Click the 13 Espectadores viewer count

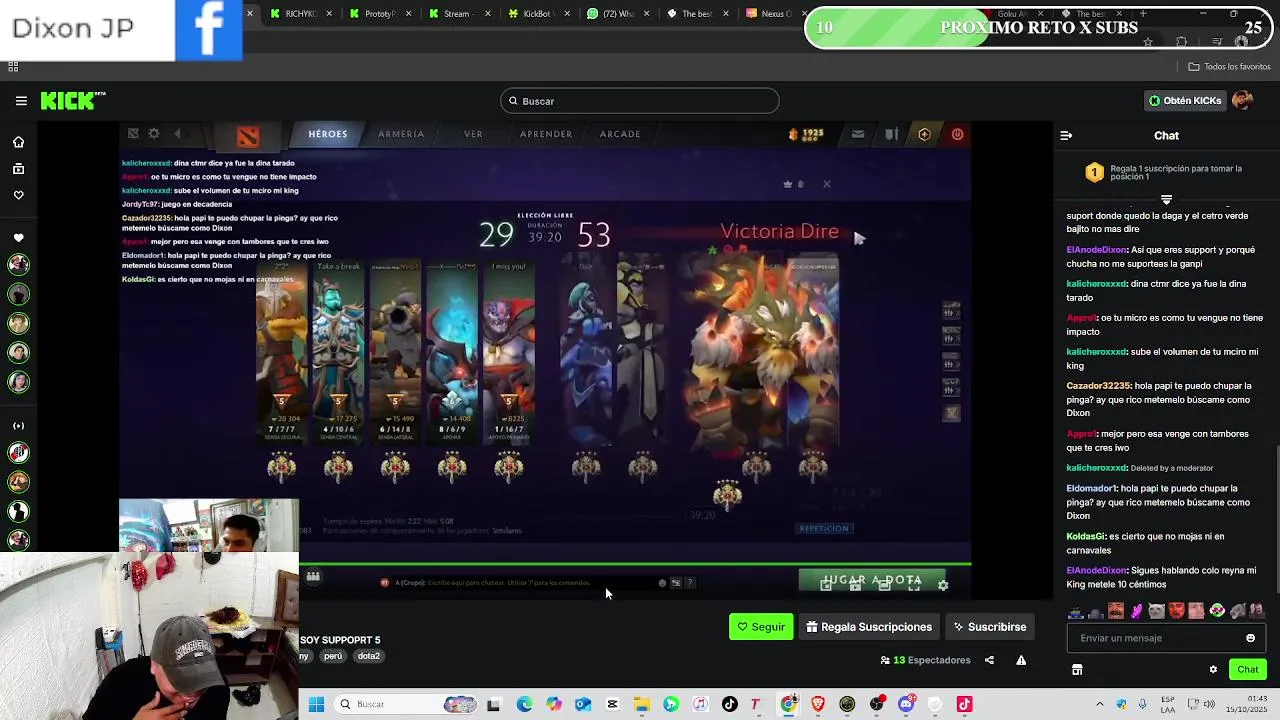pos(925,660)
